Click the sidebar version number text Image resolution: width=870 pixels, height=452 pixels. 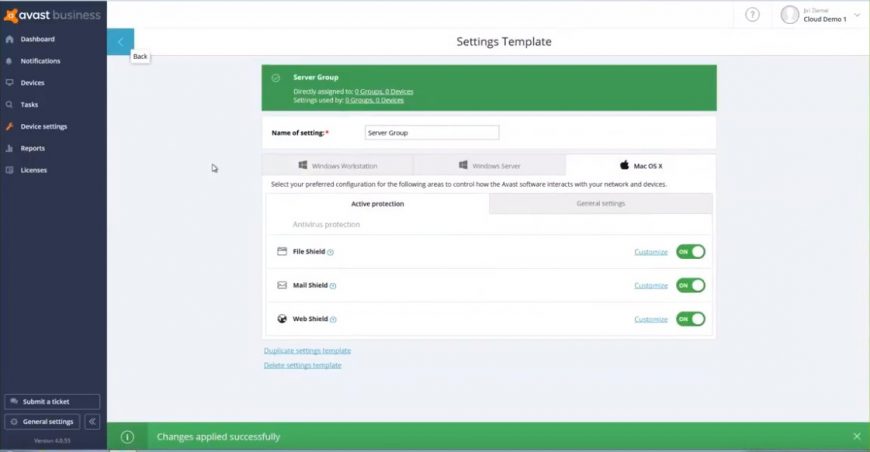[x=52, y=441]
